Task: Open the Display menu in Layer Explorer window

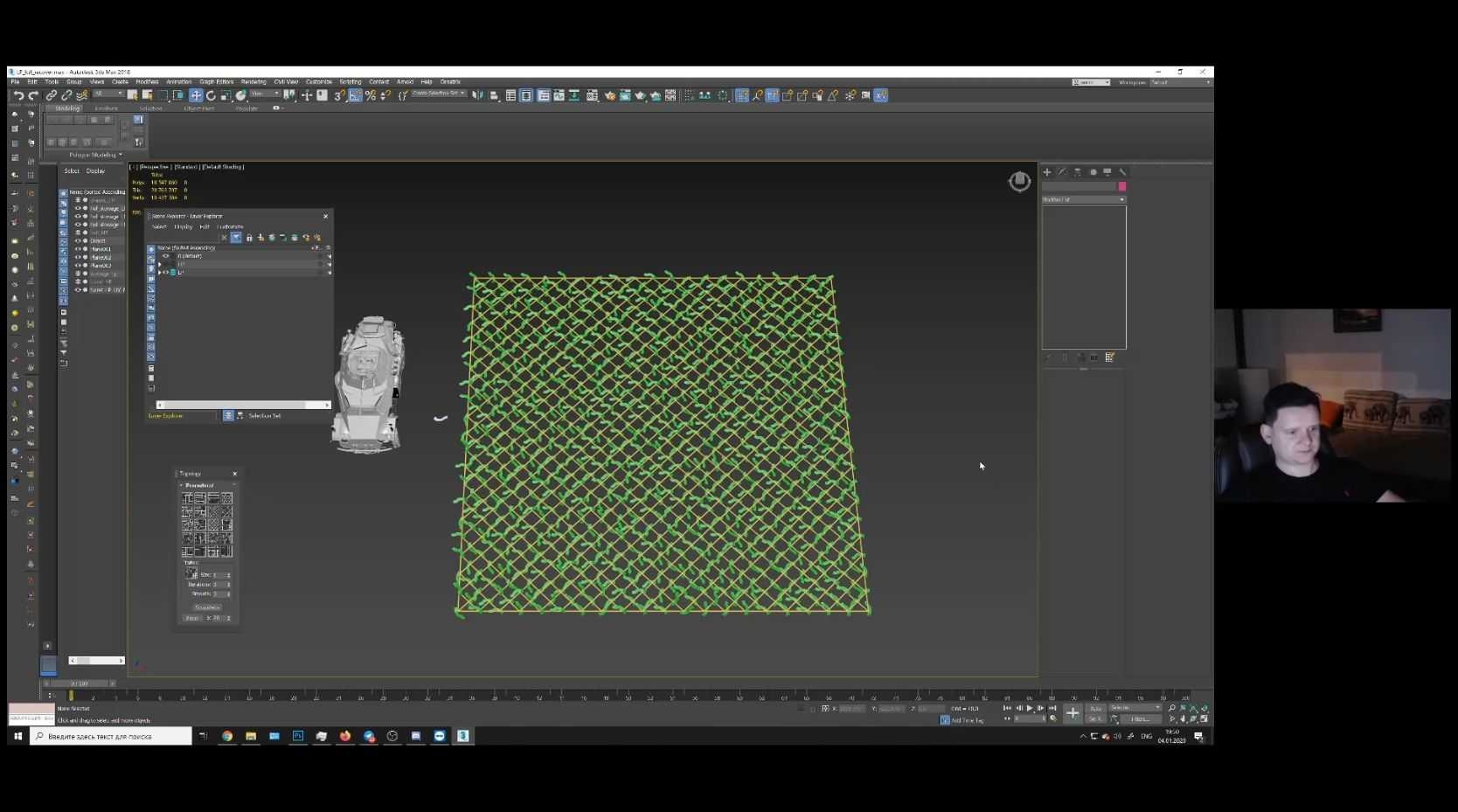Action: [x=184, y=227]
